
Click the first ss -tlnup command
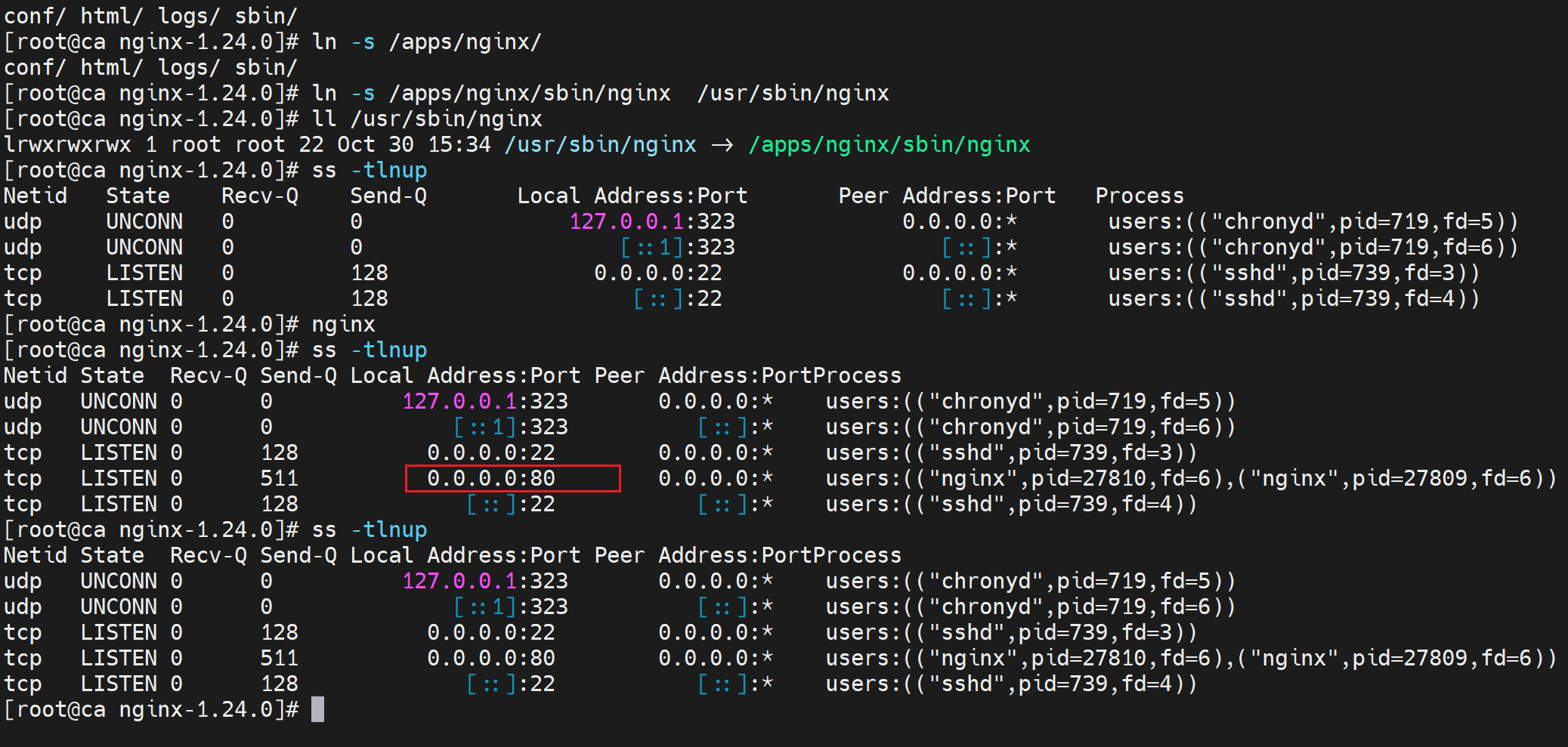tap(370, 170)
